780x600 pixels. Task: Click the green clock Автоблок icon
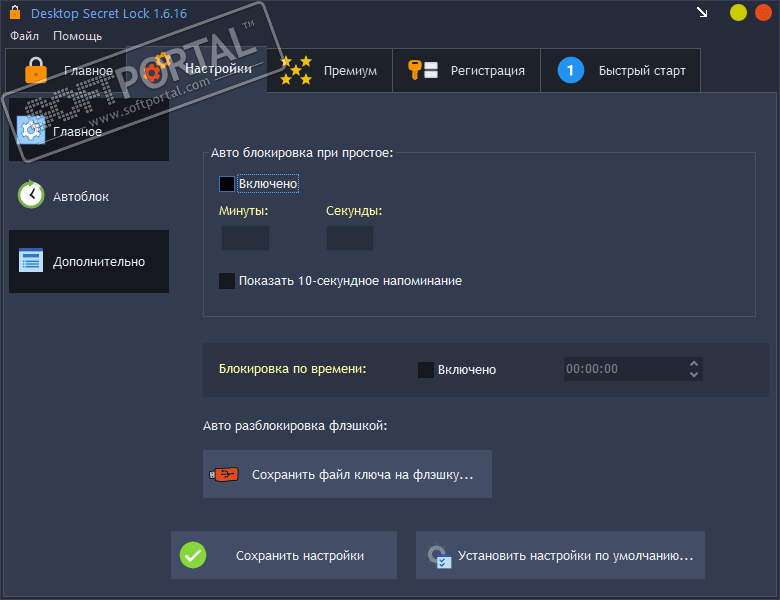(x=31, y=195)
